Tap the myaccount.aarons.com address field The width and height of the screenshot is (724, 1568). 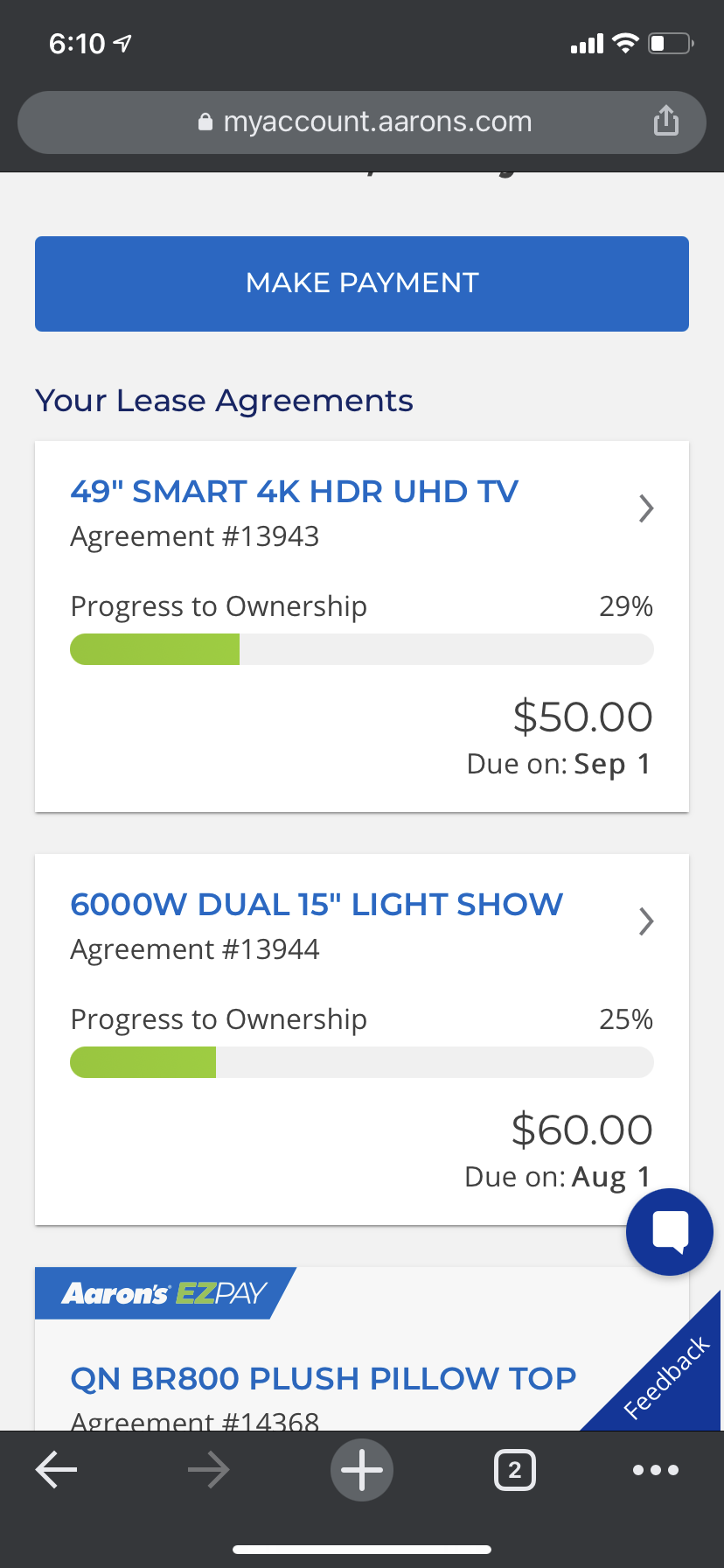(x=376, y=122)
